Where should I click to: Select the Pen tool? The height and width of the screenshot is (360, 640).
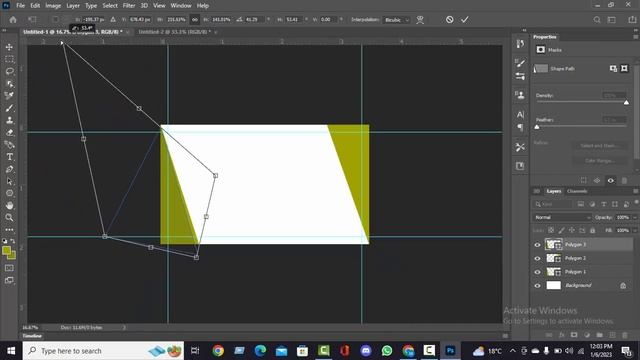9,169
